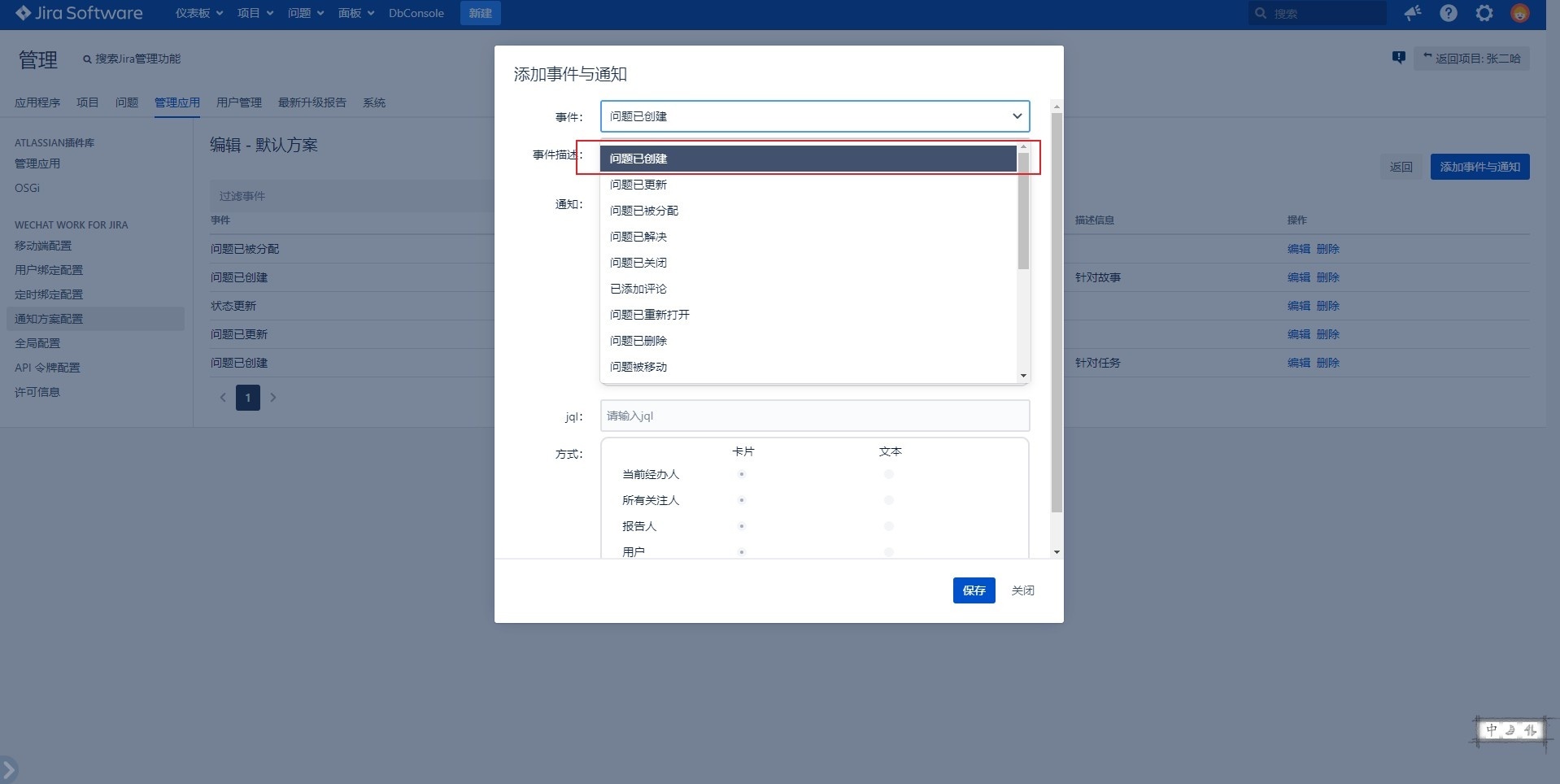This screenshot has height=784, width=1560.
Task: Choose 问题已解决 from the event list
Action: click(638, 237)
